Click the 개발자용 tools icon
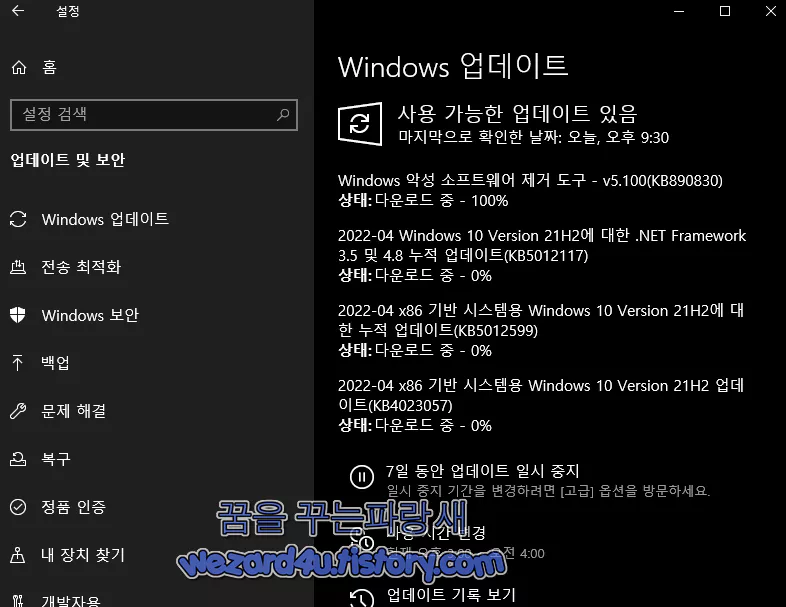The image size is (786, 607). click(18, 600)
